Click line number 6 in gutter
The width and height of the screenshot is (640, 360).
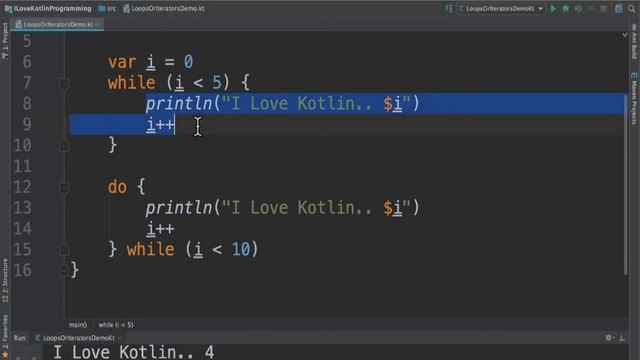click(27, 62)
